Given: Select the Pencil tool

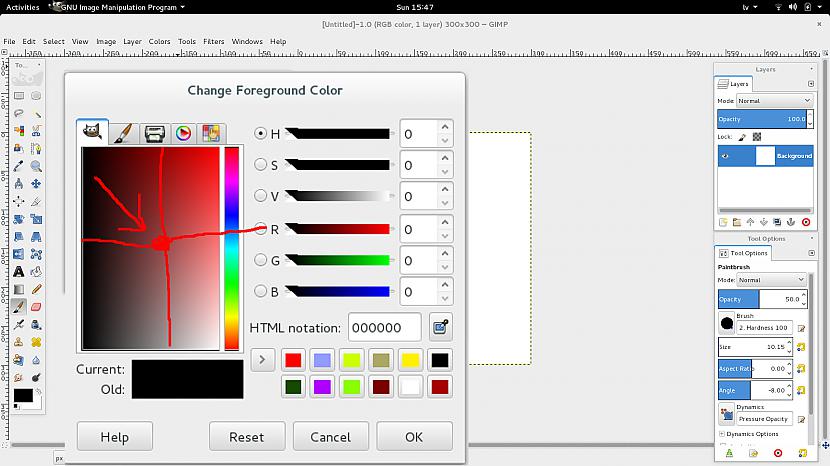Looking at the screenshot, I should tap(36, 289).
